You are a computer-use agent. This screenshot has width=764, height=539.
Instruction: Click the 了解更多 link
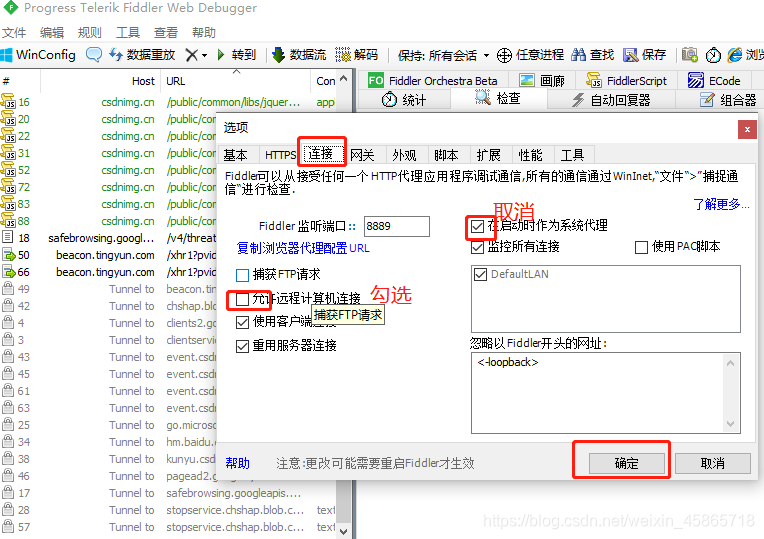[x=721, y=204]
